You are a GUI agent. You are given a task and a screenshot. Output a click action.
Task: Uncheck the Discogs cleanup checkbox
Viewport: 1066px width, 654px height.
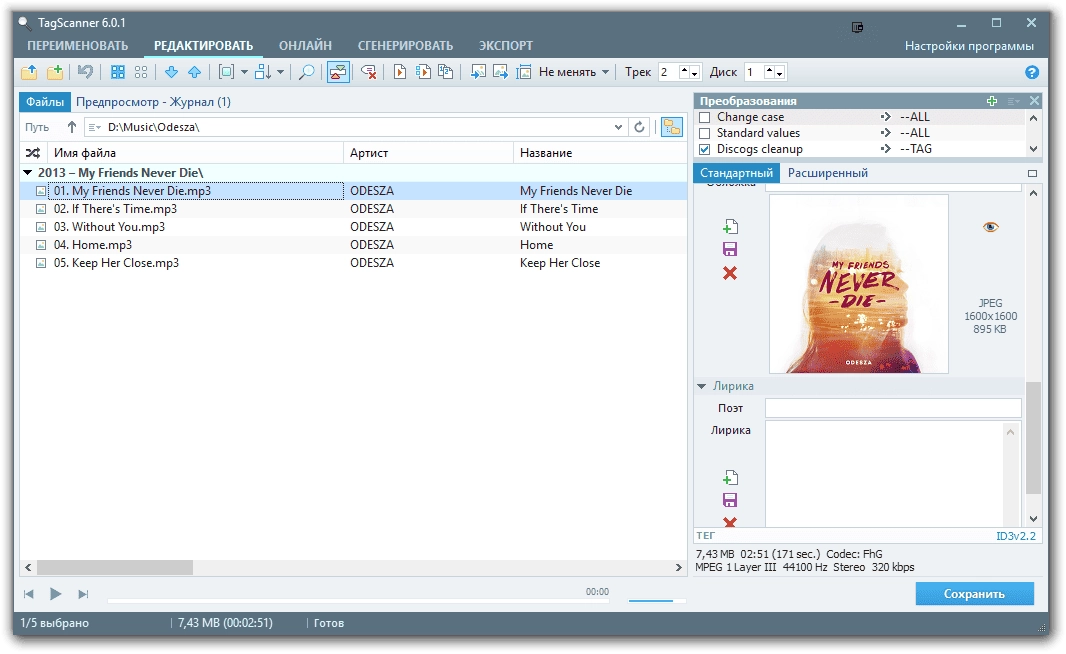[x=705, y=150]
